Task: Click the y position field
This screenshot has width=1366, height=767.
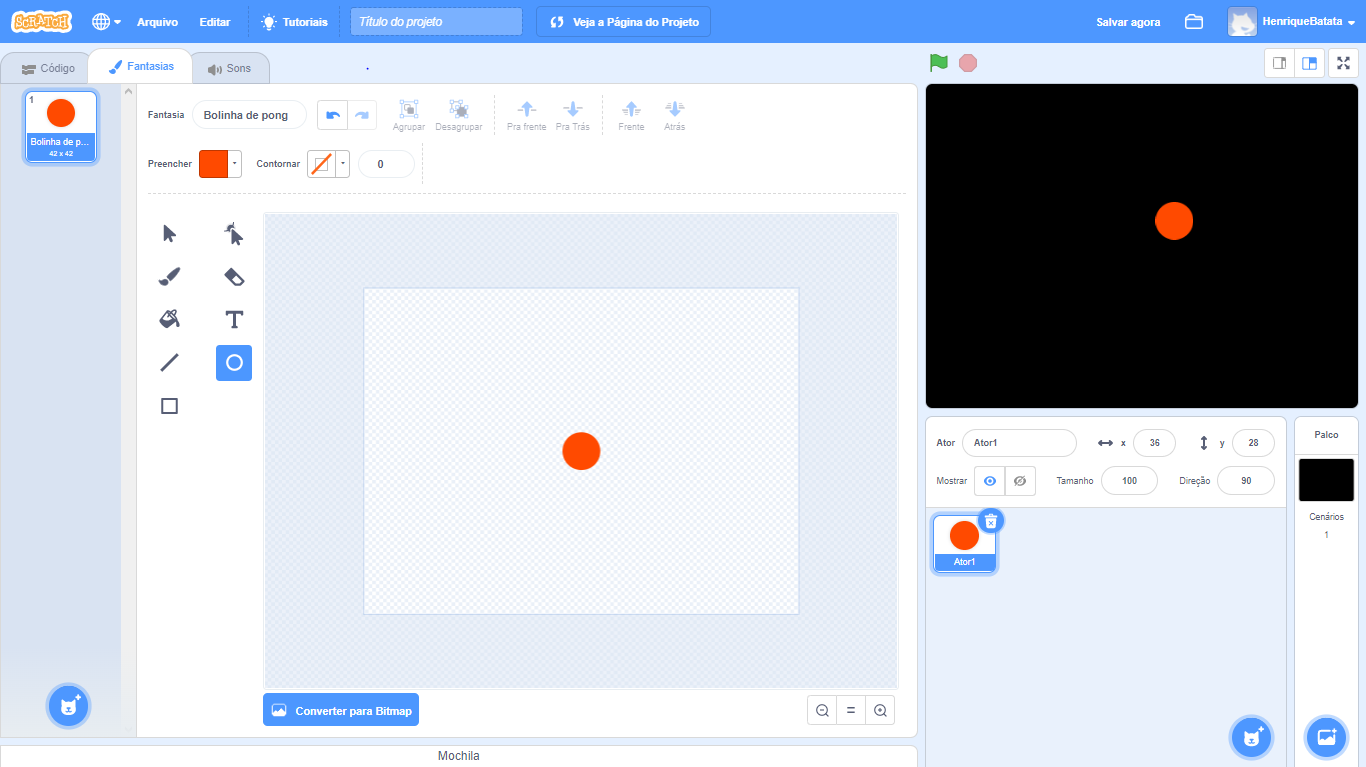Action: [x=1253, y=443]
